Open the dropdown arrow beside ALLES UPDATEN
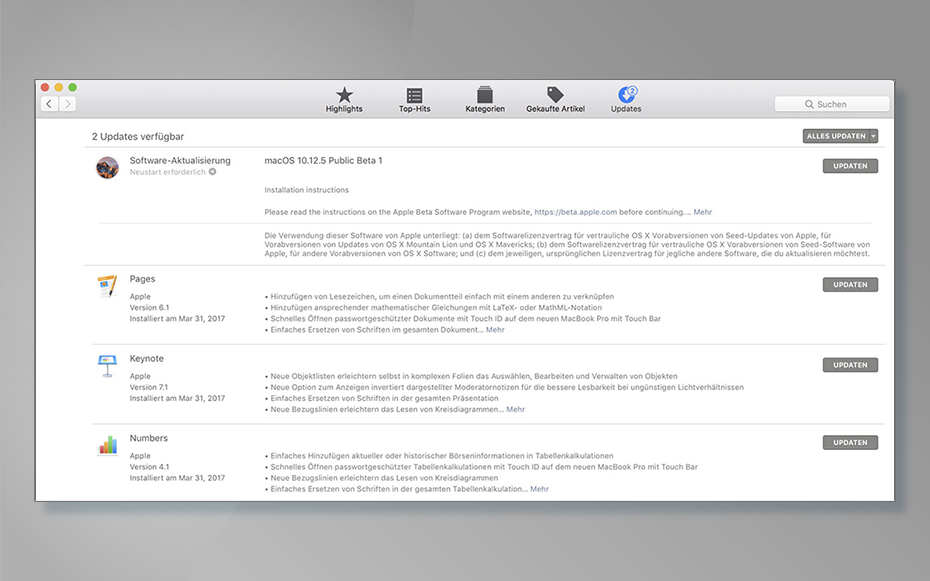Screen dimensions: 930x581 [874, 136]
